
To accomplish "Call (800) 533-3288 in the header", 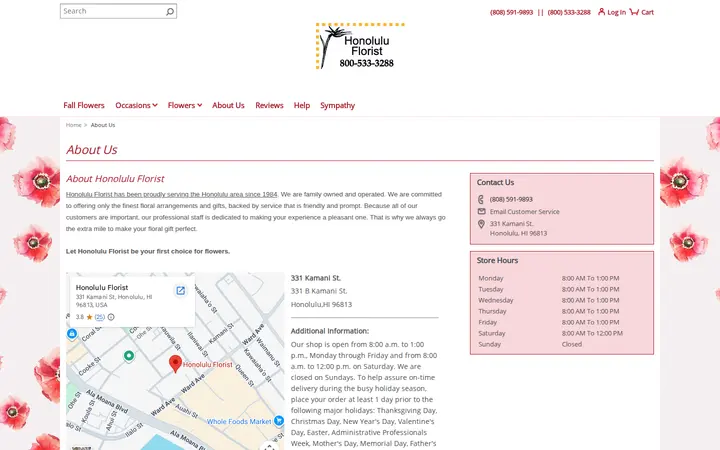I will click(x=569, y=12).
